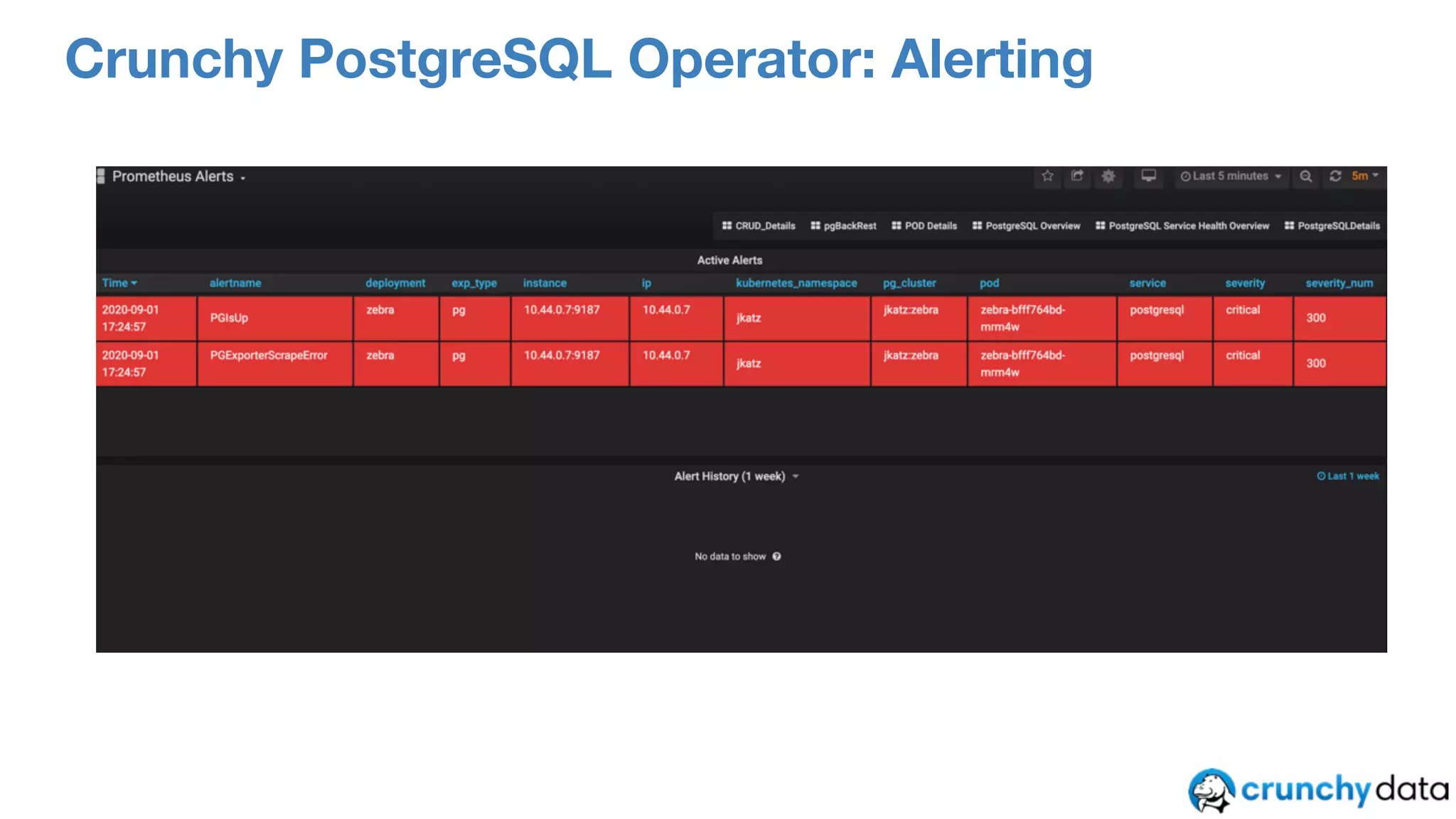The height and width of the screenshot is (819, 1456).
Task: Open the POD Details dashboard link
Action: click(924, 226)
